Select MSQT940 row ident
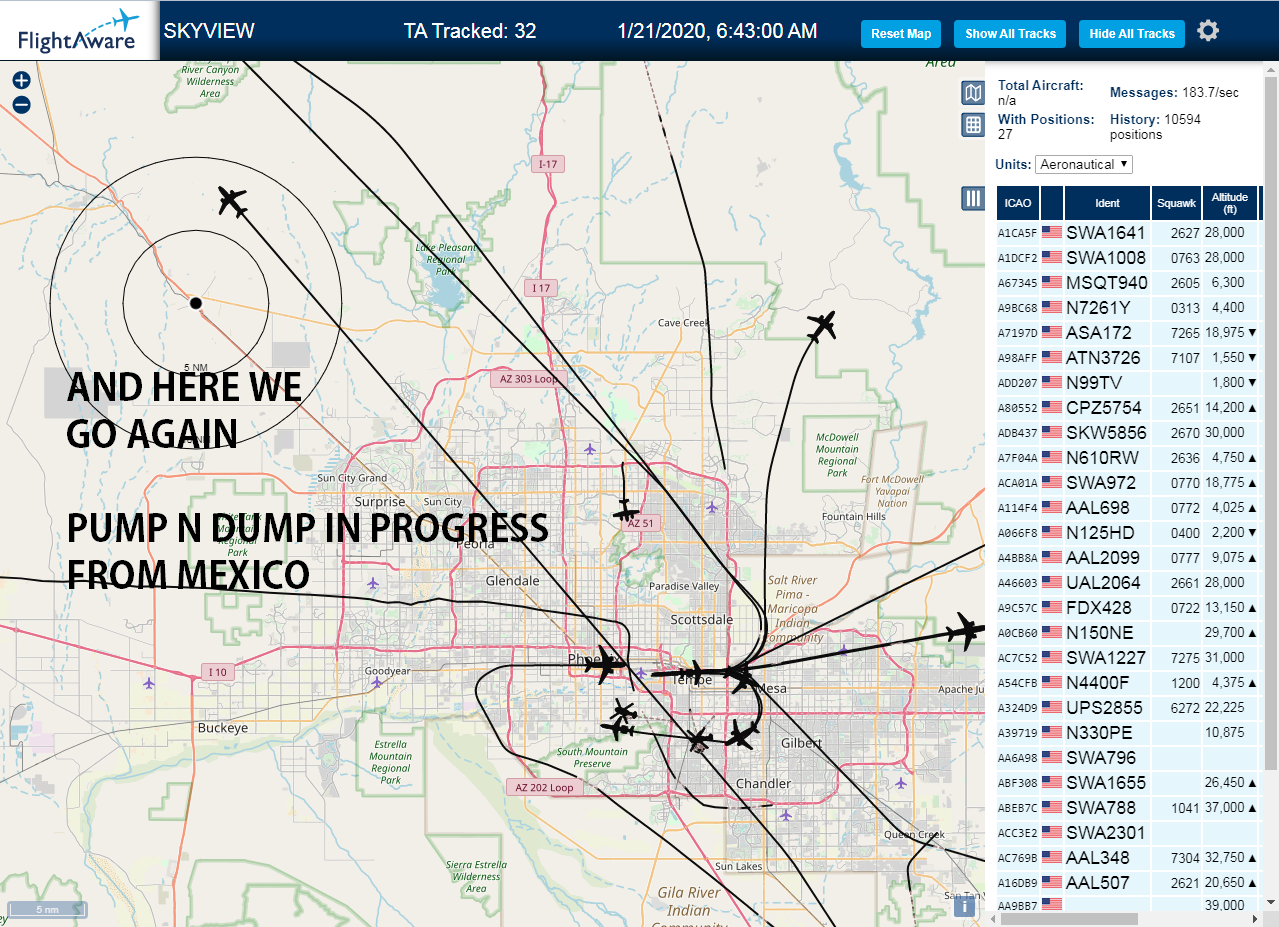Image resolution: width=1279 pixels, height=927 pixels. click(x=1107, y=282)
